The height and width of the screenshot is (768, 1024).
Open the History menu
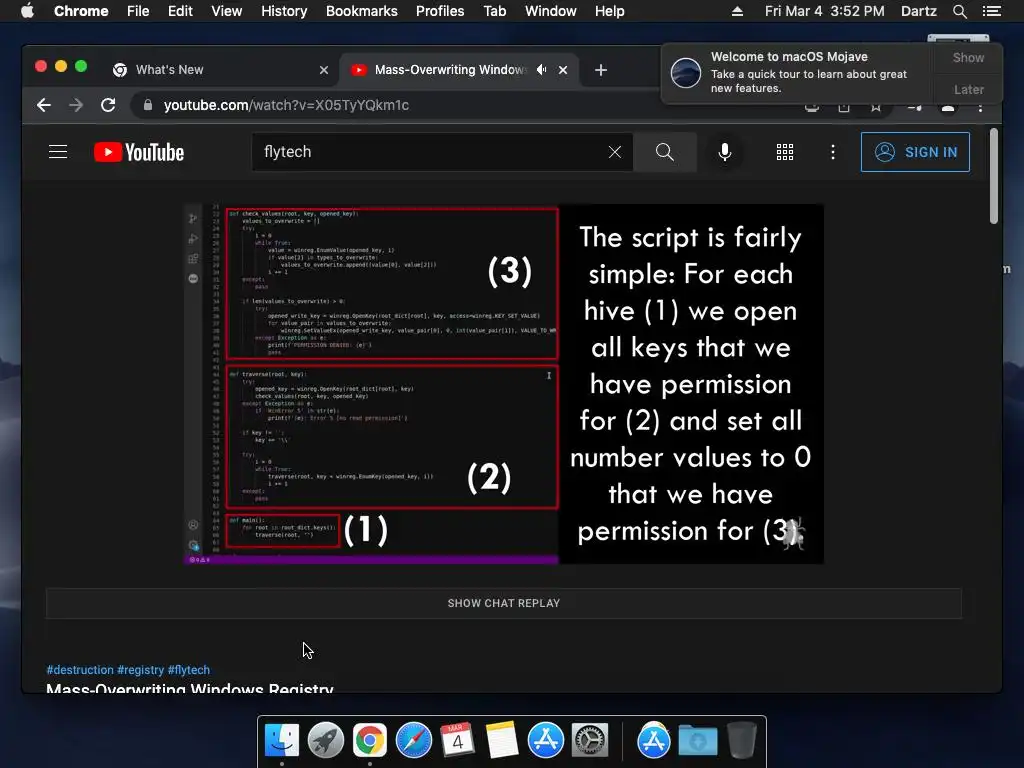point(284,11)
